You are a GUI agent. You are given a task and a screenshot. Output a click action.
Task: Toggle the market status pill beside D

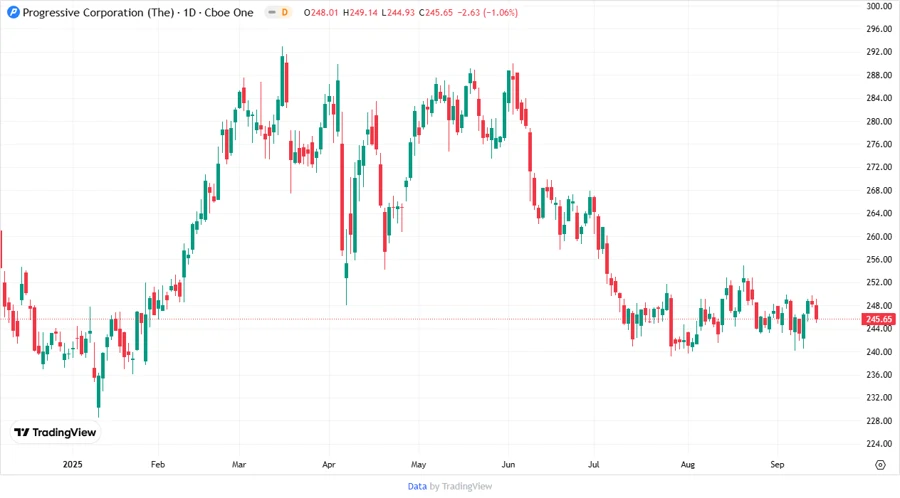point(272,12)
